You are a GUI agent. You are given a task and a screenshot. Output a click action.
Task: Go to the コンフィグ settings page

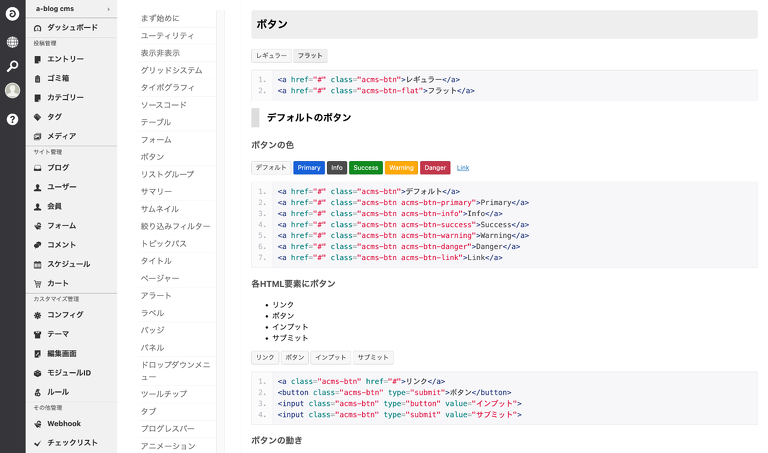tap(65, 314)
